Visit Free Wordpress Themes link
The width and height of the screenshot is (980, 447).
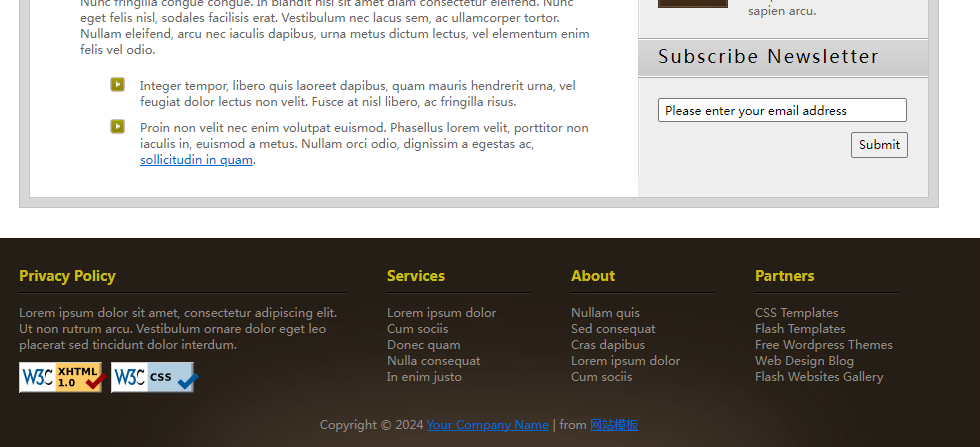pos(823,345)
